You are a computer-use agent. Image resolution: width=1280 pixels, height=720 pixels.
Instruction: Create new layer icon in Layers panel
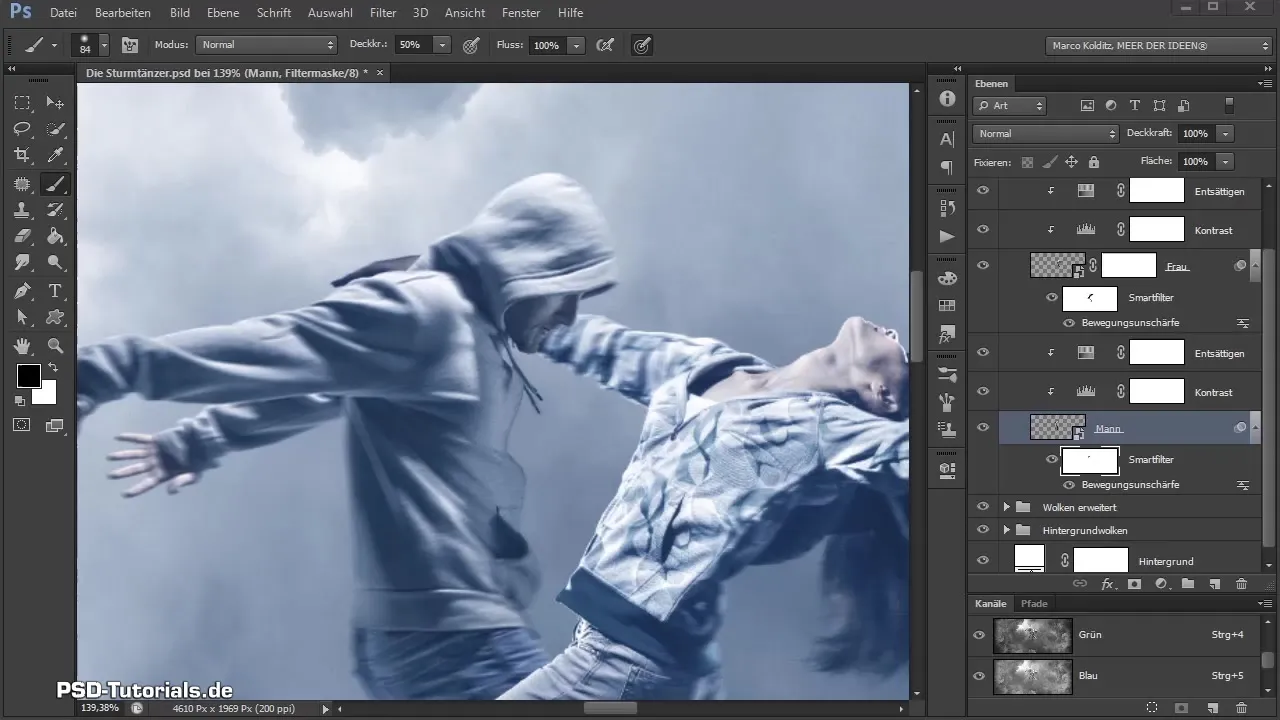1214,583
